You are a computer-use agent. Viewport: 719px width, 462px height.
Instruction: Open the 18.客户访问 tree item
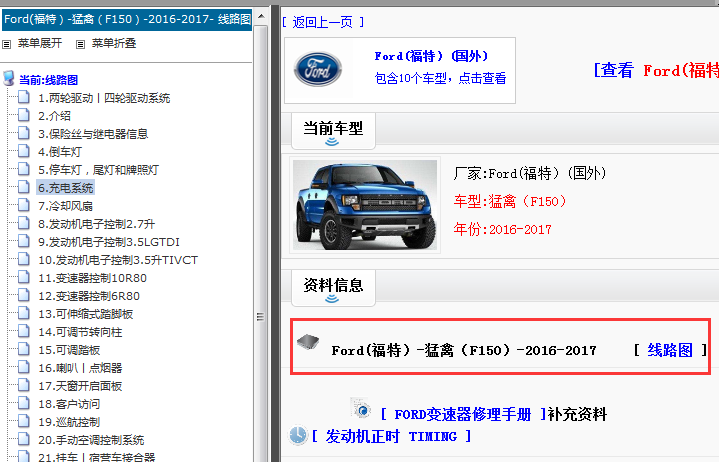(x=69, y=404)
